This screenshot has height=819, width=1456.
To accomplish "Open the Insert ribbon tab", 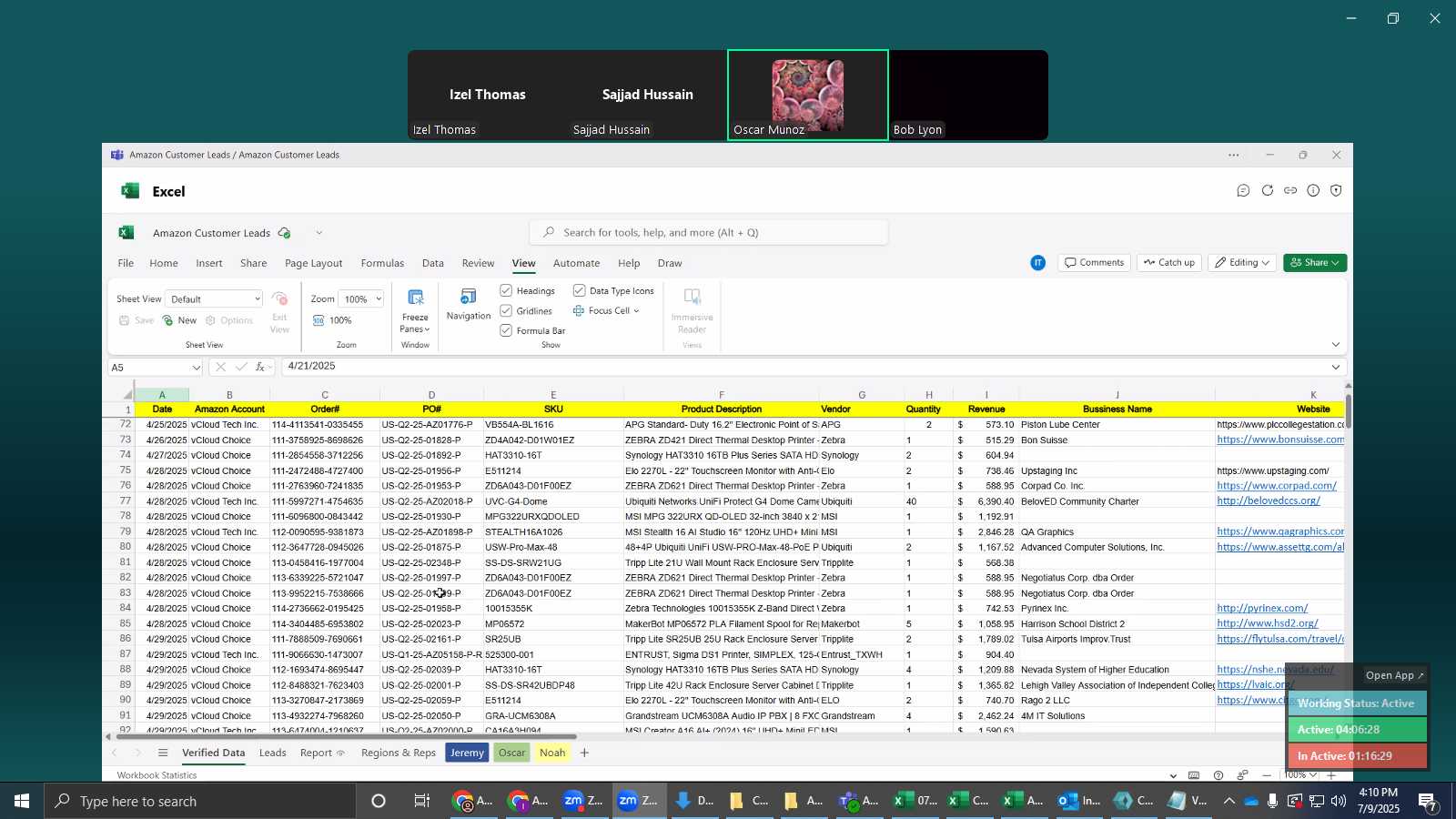I will click(209, 263).
